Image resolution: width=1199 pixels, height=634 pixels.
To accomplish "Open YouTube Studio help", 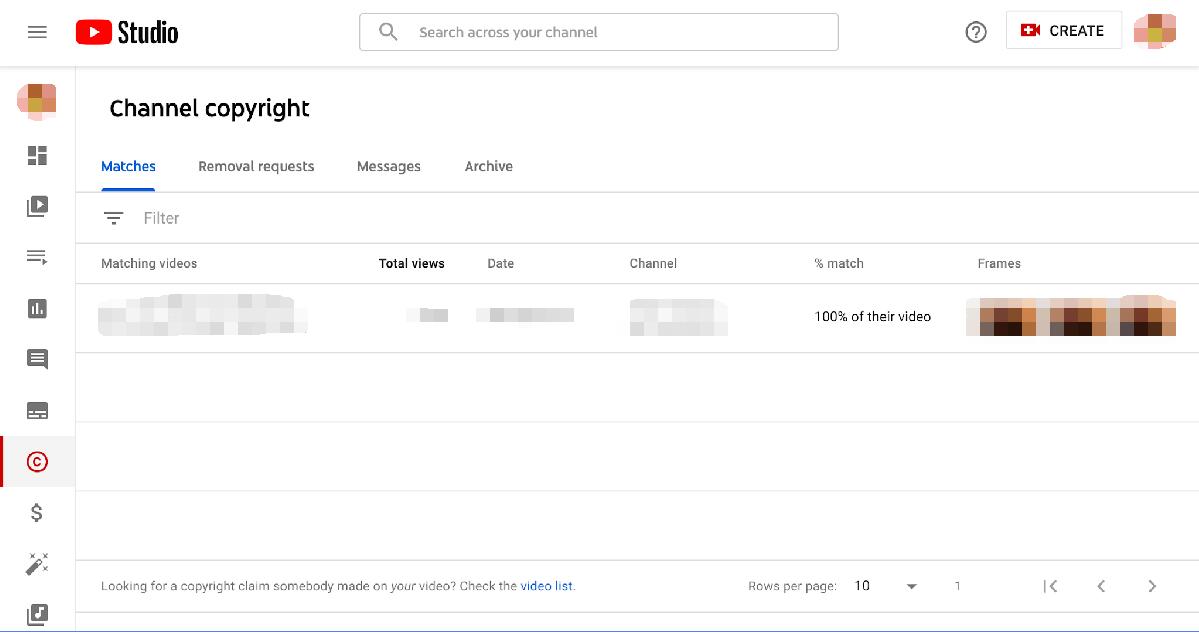I will point(975,32).
